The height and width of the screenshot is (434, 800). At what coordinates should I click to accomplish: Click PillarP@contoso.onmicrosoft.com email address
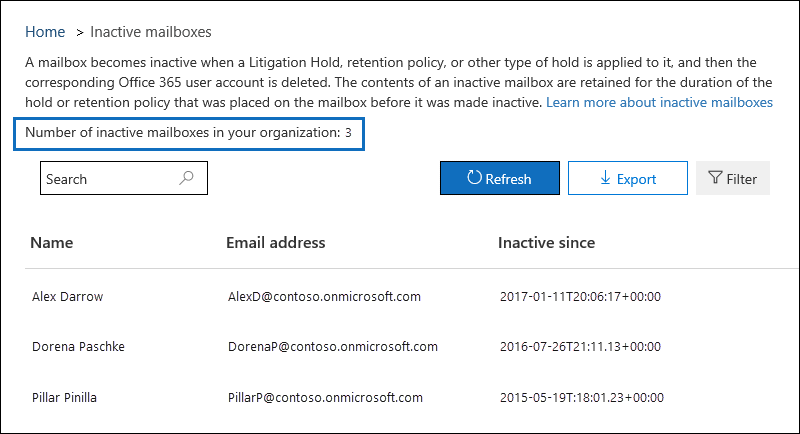click(x=325, y=397)
